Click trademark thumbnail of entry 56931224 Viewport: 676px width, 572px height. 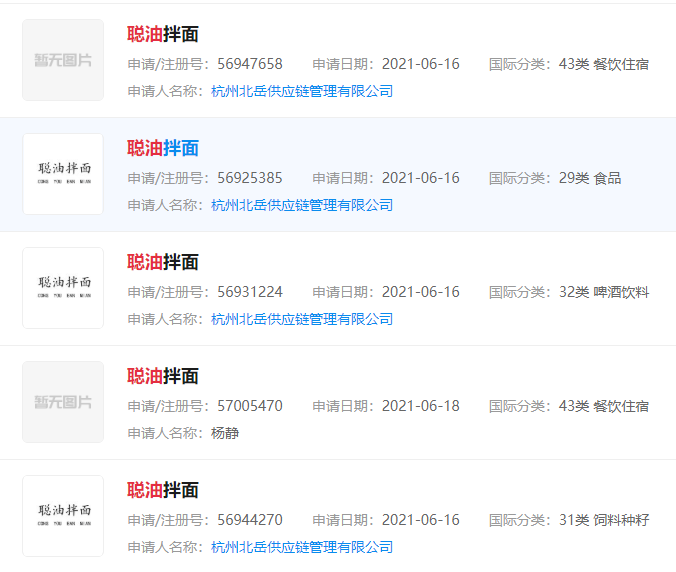tap(63, 288)
